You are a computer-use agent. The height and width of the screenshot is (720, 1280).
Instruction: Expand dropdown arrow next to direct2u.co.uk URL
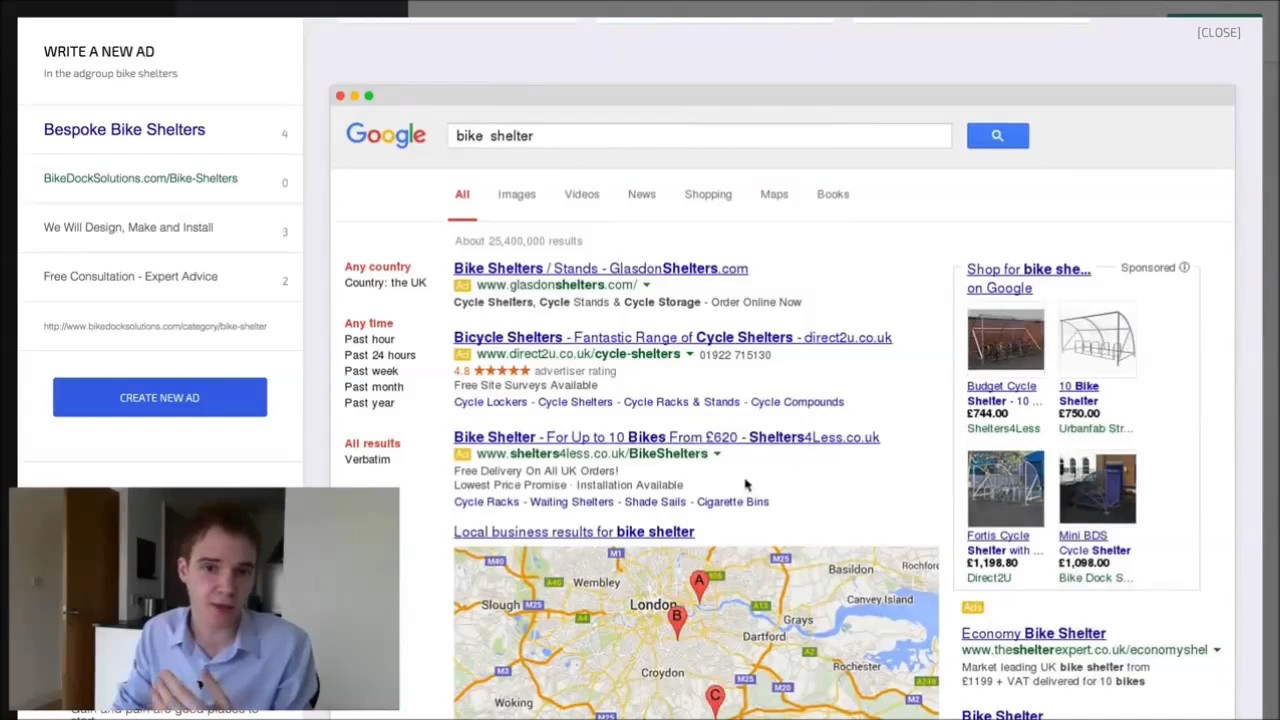(689, 355)
